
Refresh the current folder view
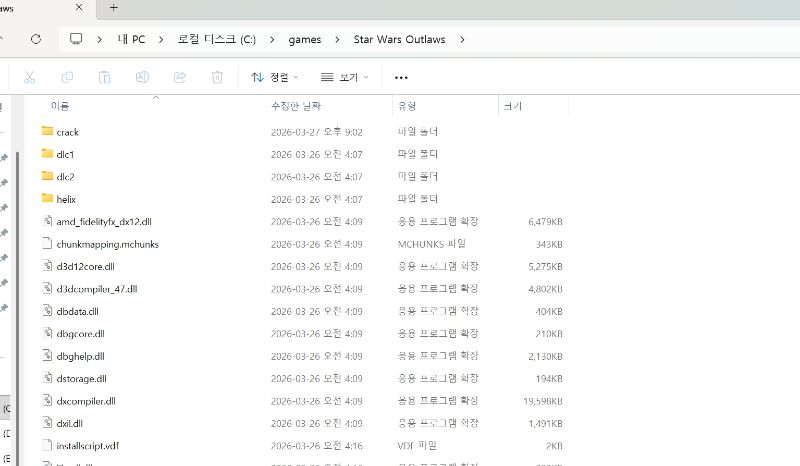tap(36, 39)
